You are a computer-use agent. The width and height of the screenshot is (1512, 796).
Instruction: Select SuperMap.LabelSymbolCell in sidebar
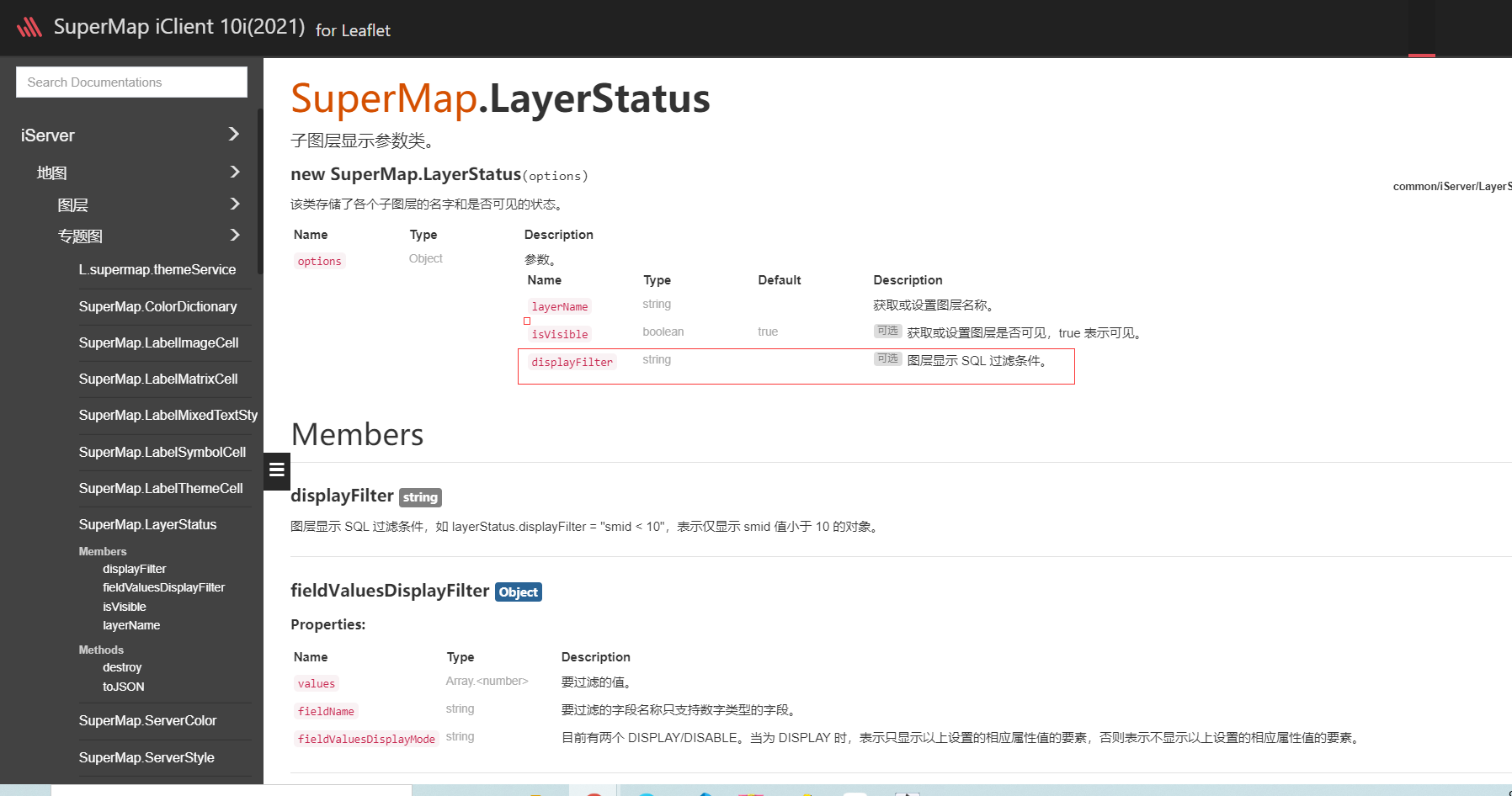click(162, 452)
